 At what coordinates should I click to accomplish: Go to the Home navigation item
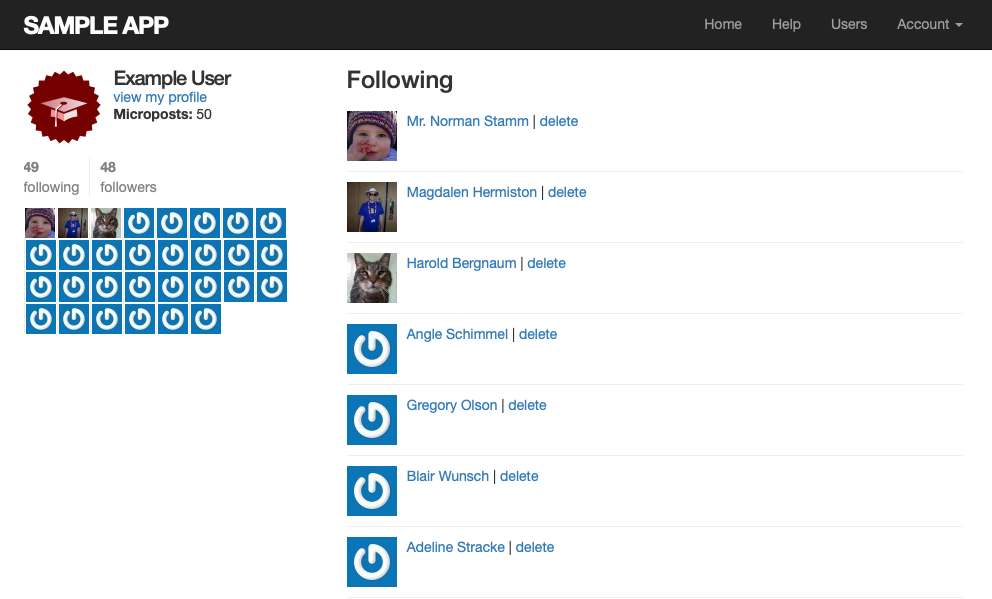tap(722, 25)
